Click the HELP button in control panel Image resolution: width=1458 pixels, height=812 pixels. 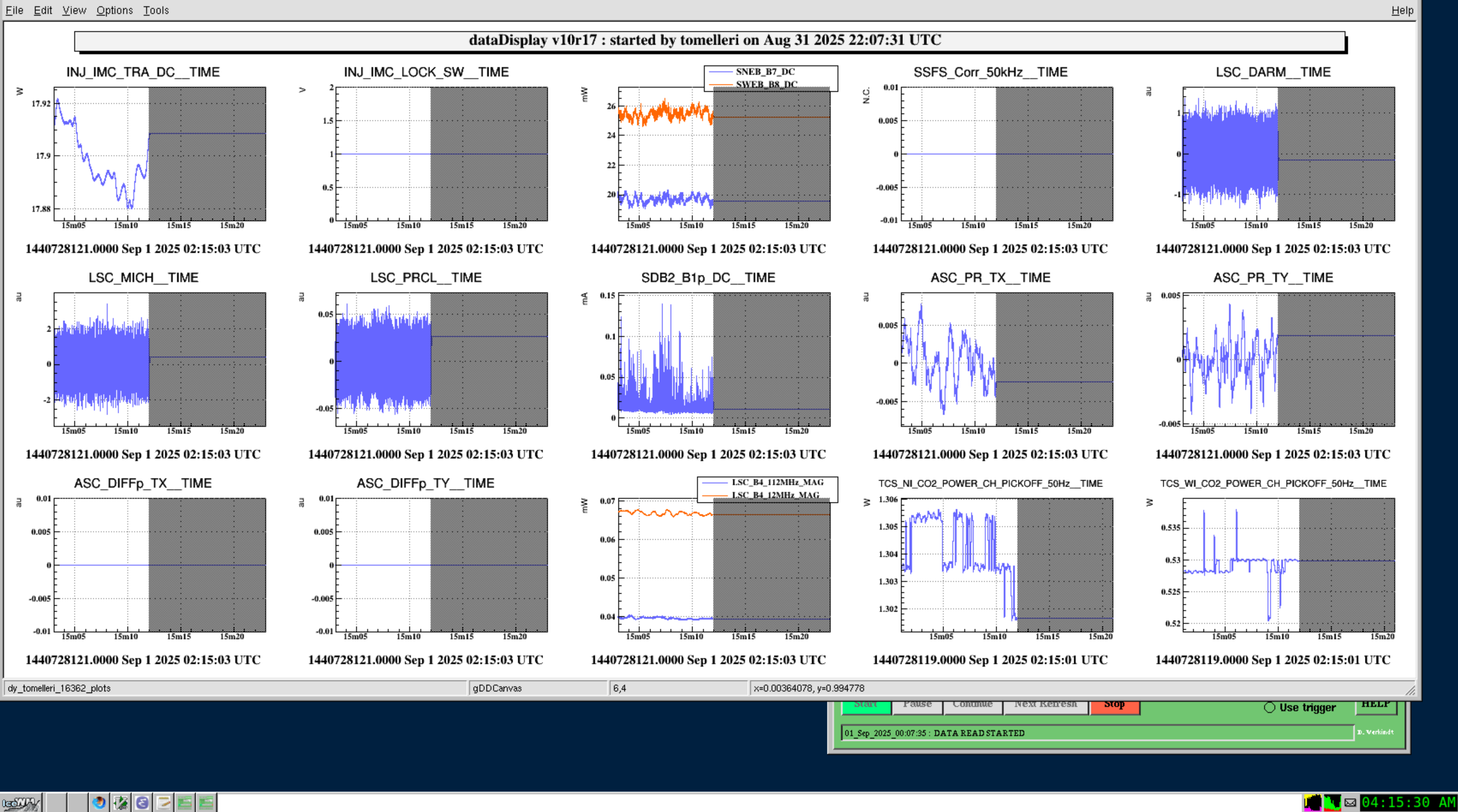tap(1375, 705)
